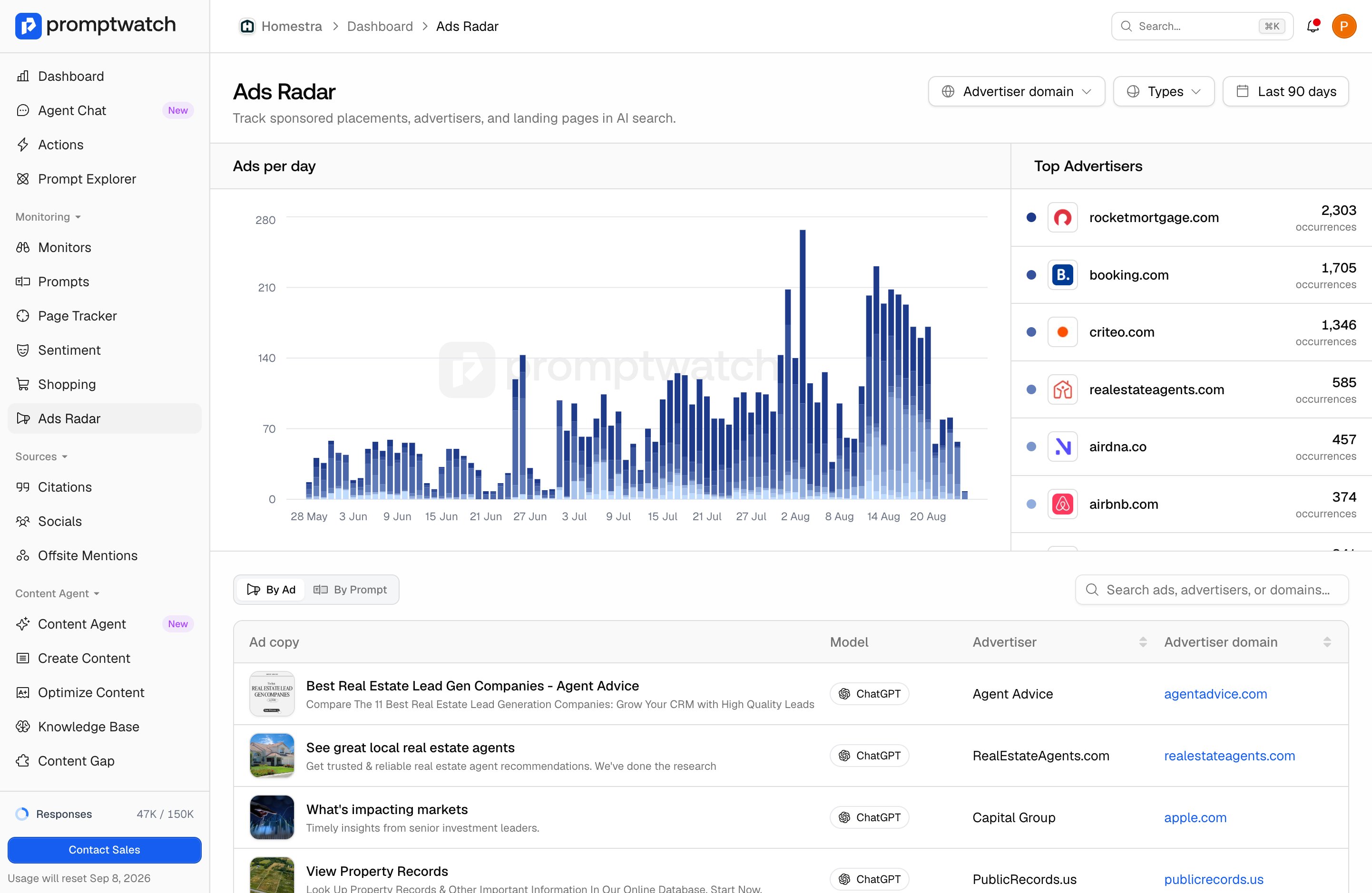Open Citations page
Screen dimensions: 1372x893
(104, 487)
